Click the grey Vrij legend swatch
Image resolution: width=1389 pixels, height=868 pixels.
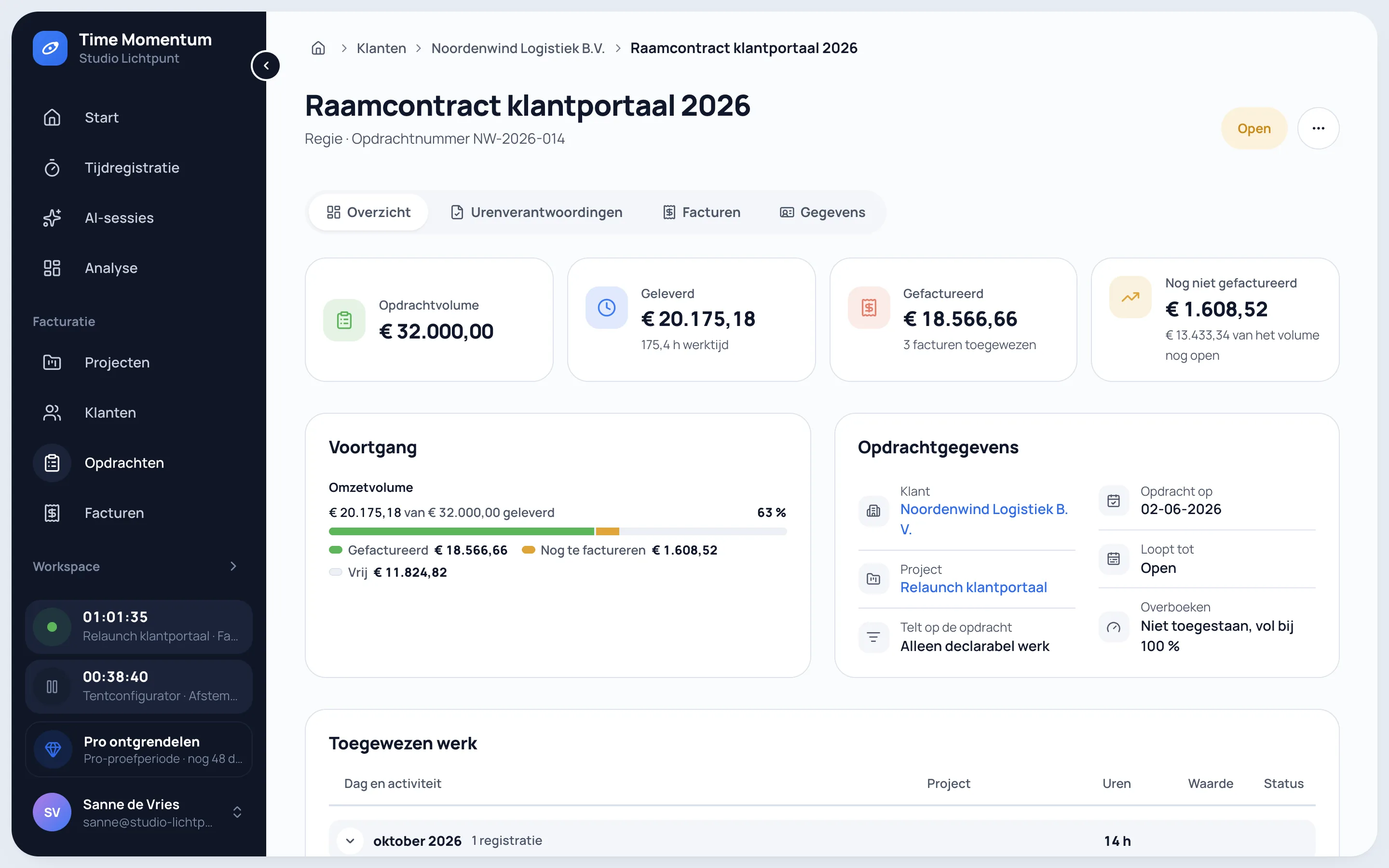point(336,572)
